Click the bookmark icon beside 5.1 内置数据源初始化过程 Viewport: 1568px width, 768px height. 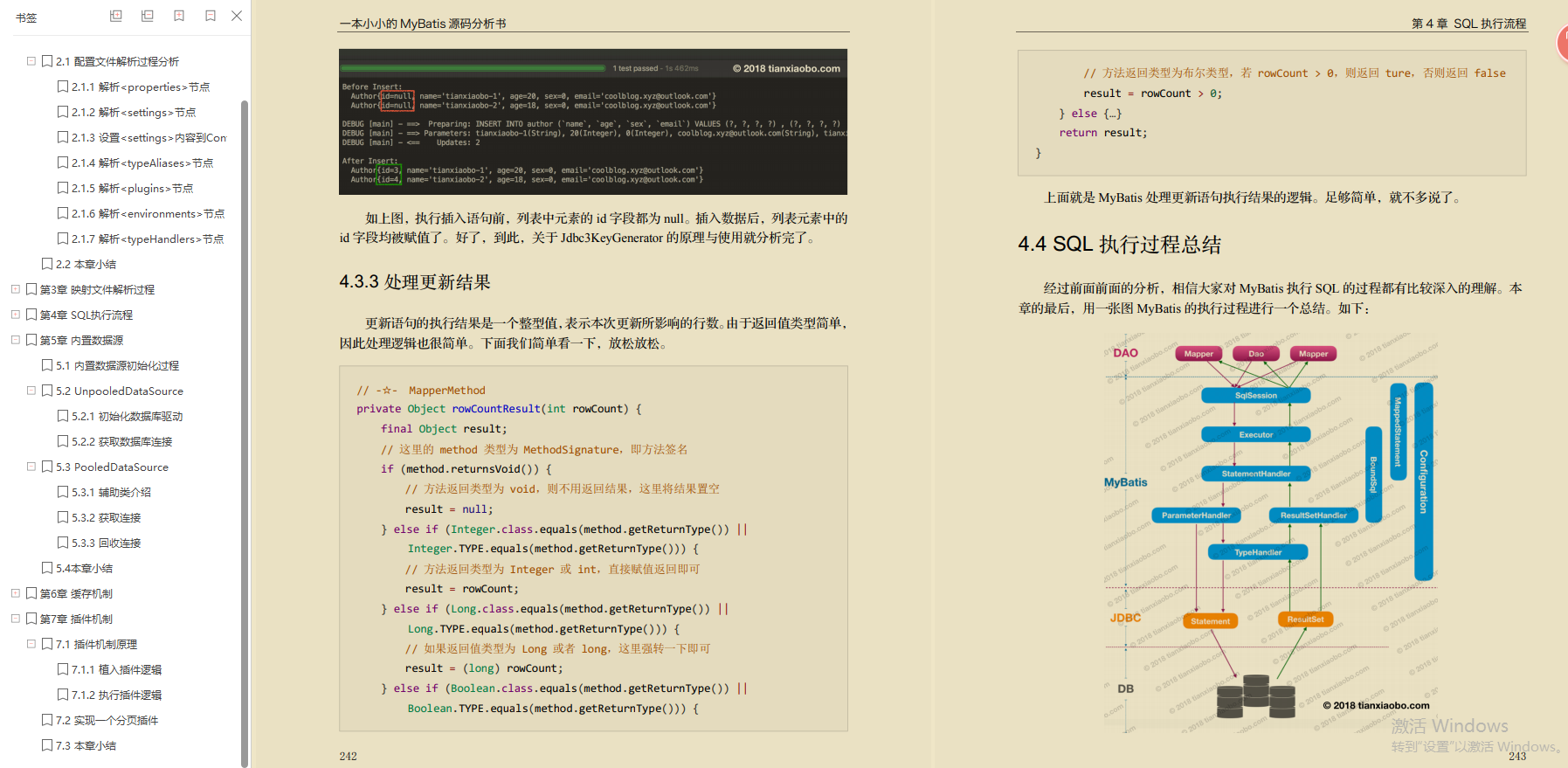(47, 365)
